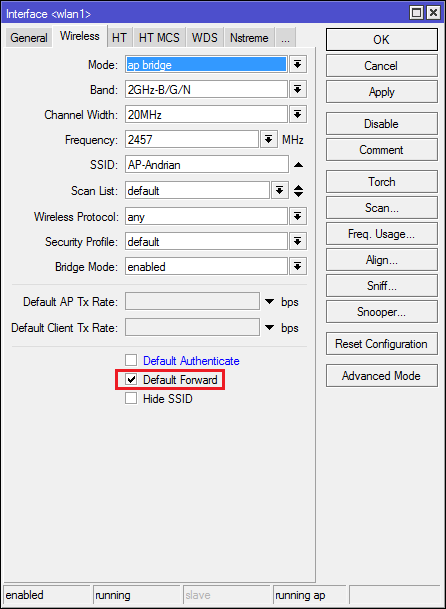This screenshot has width=446, height=609.
Task: Click the Security Profile field default
Action: coord(206,242)
